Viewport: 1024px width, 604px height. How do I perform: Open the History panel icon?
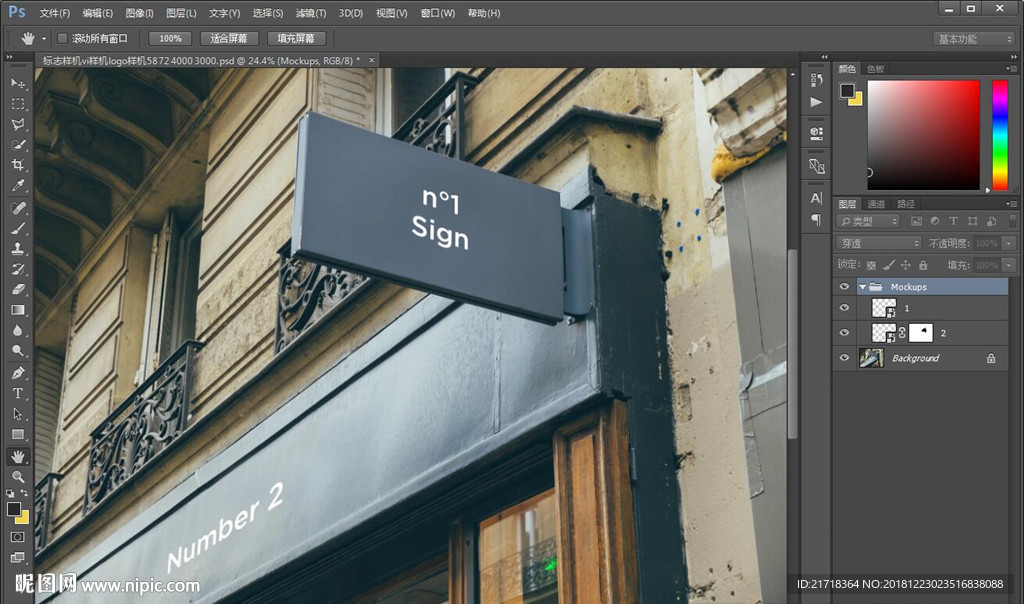click(x=817, y=79)
